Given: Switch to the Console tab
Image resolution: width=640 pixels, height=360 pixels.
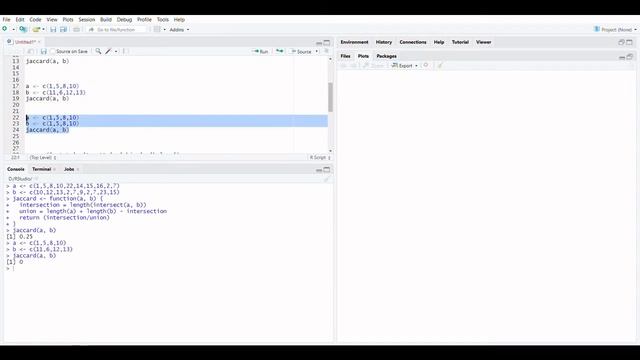Looking at the screenshot, I should [x=16, y=169].
